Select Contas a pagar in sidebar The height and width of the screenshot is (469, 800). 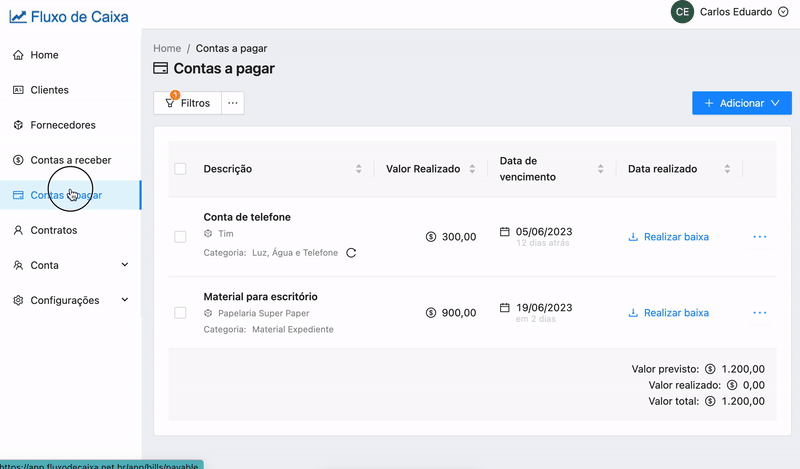[70, 195]
